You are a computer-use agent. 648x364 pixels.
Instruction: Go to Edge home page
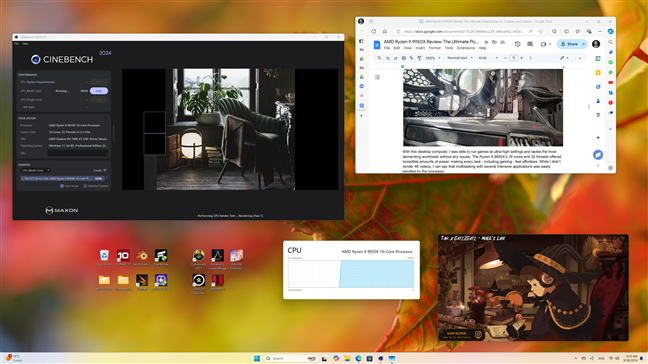(x=384, y=31)
